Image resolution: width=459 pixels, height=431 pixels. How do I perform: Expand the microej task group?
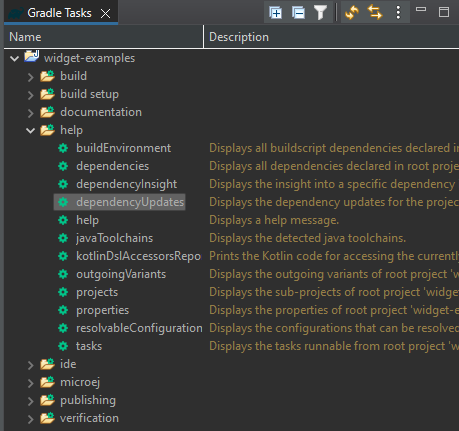(31, 383)
